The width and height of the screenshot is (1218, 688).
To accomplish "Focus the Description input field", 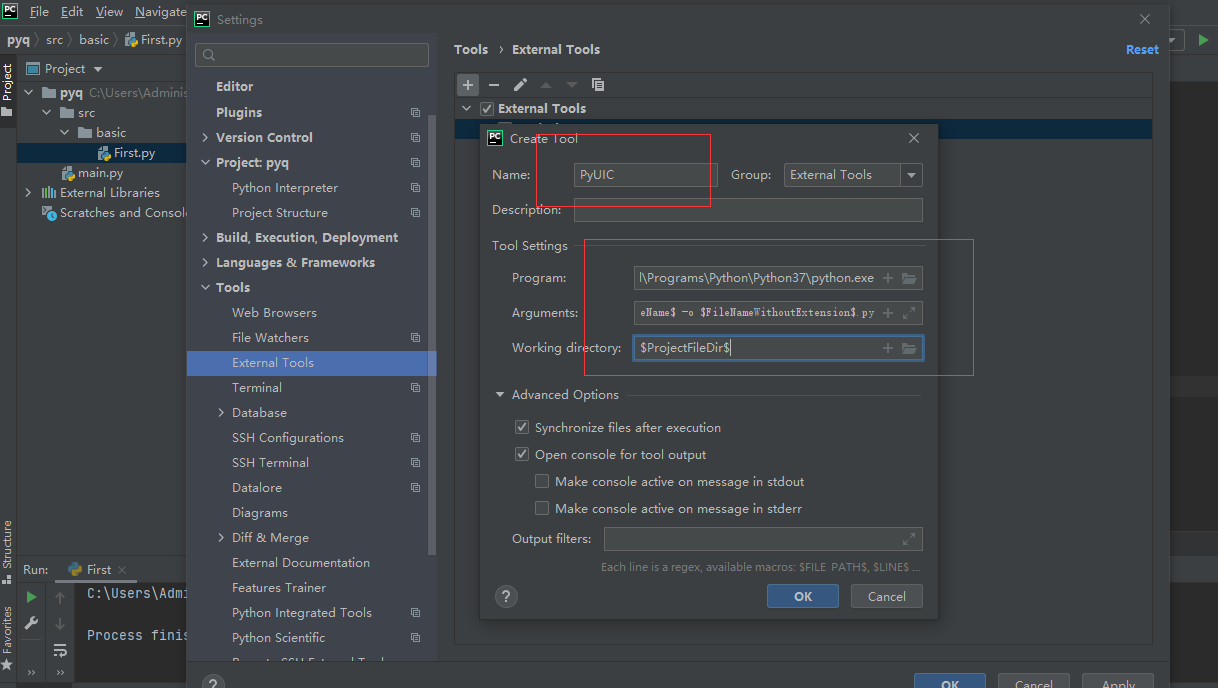I will tap(748, 210).
